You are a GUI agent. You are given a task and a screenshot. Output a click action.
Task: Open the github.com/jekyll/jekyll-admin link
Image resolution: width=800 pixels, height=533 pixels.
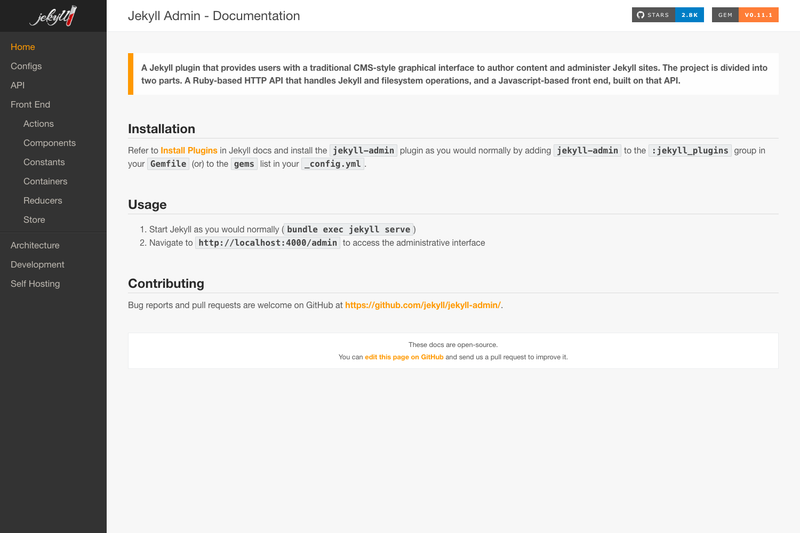[423, 305]
